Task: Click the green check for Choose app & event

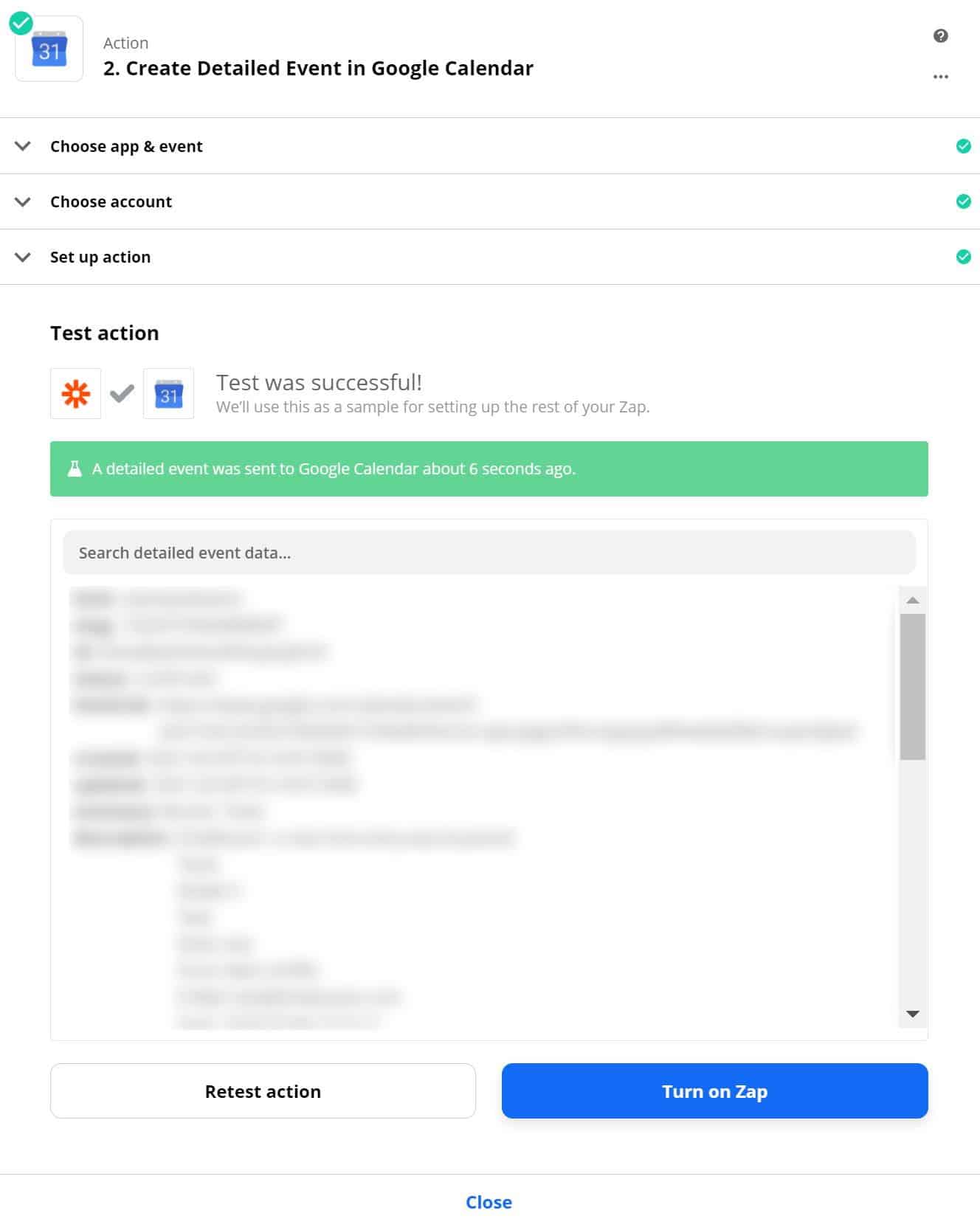Action: coord(963,146)
